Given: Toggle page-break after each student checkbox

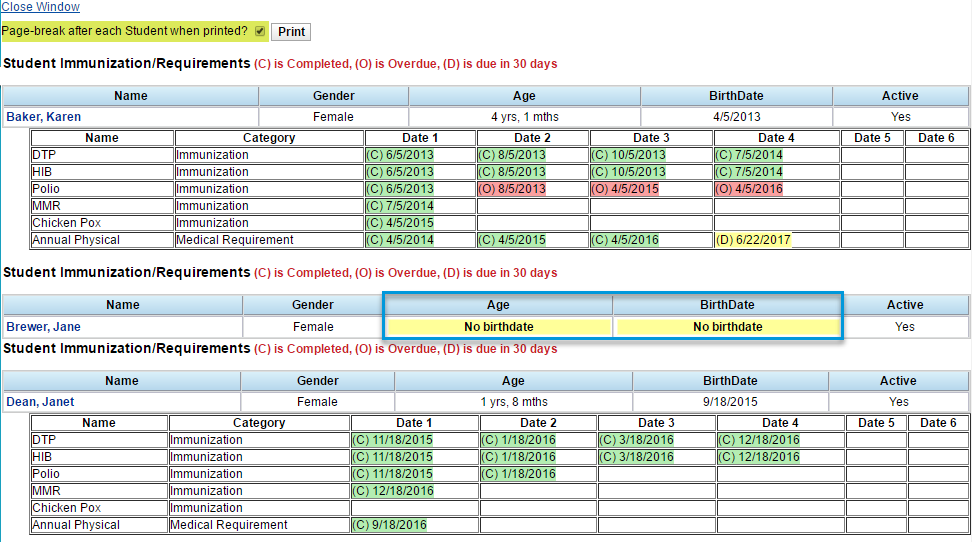Looking at the screenshot, I should 260,31.
